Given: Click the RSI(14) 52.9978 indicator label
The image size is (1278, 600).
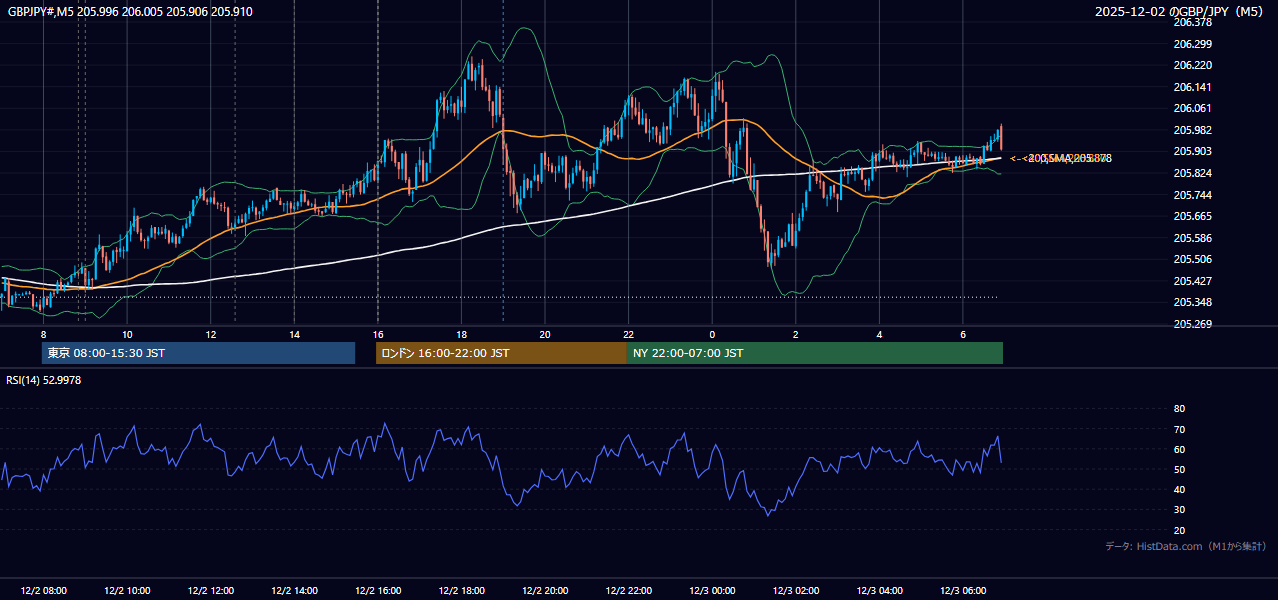Looking at the screenshot, I should click(44, 380).
